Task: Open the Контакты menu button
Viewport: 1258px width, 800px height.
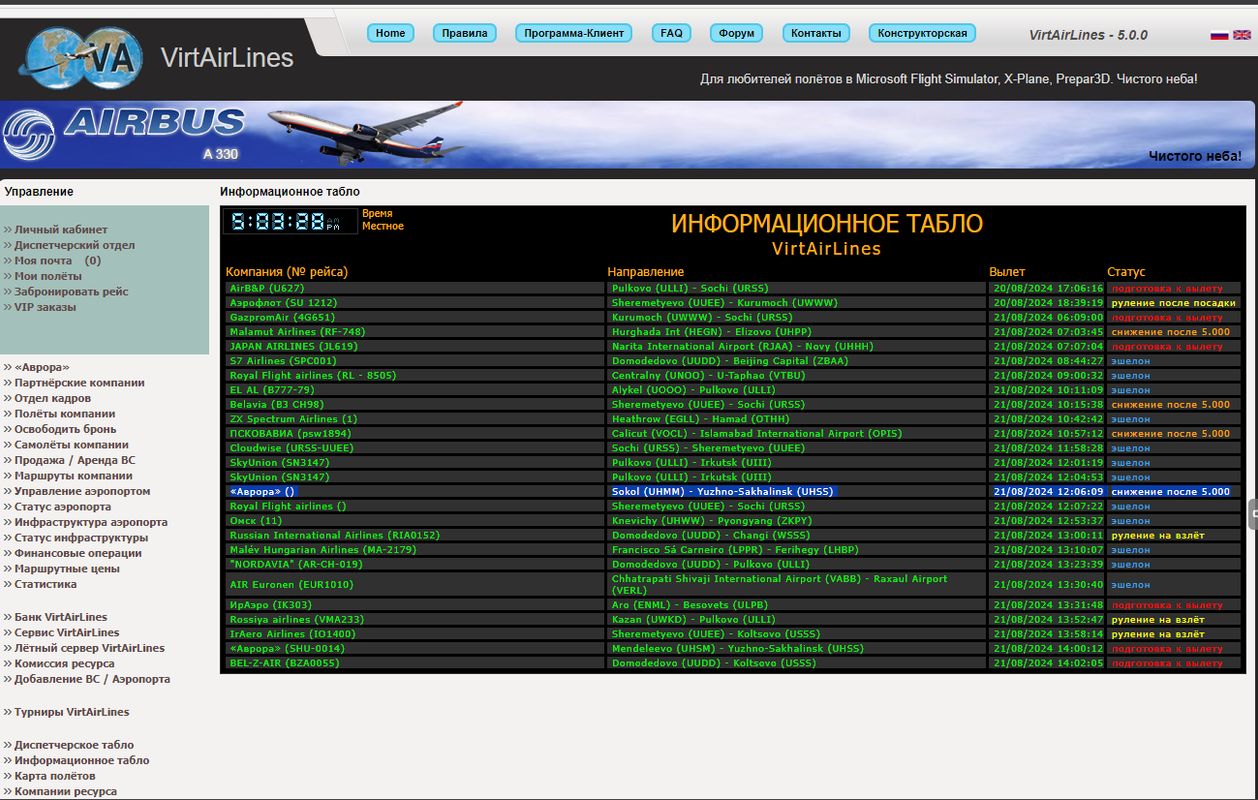Action: coord(816,33)
